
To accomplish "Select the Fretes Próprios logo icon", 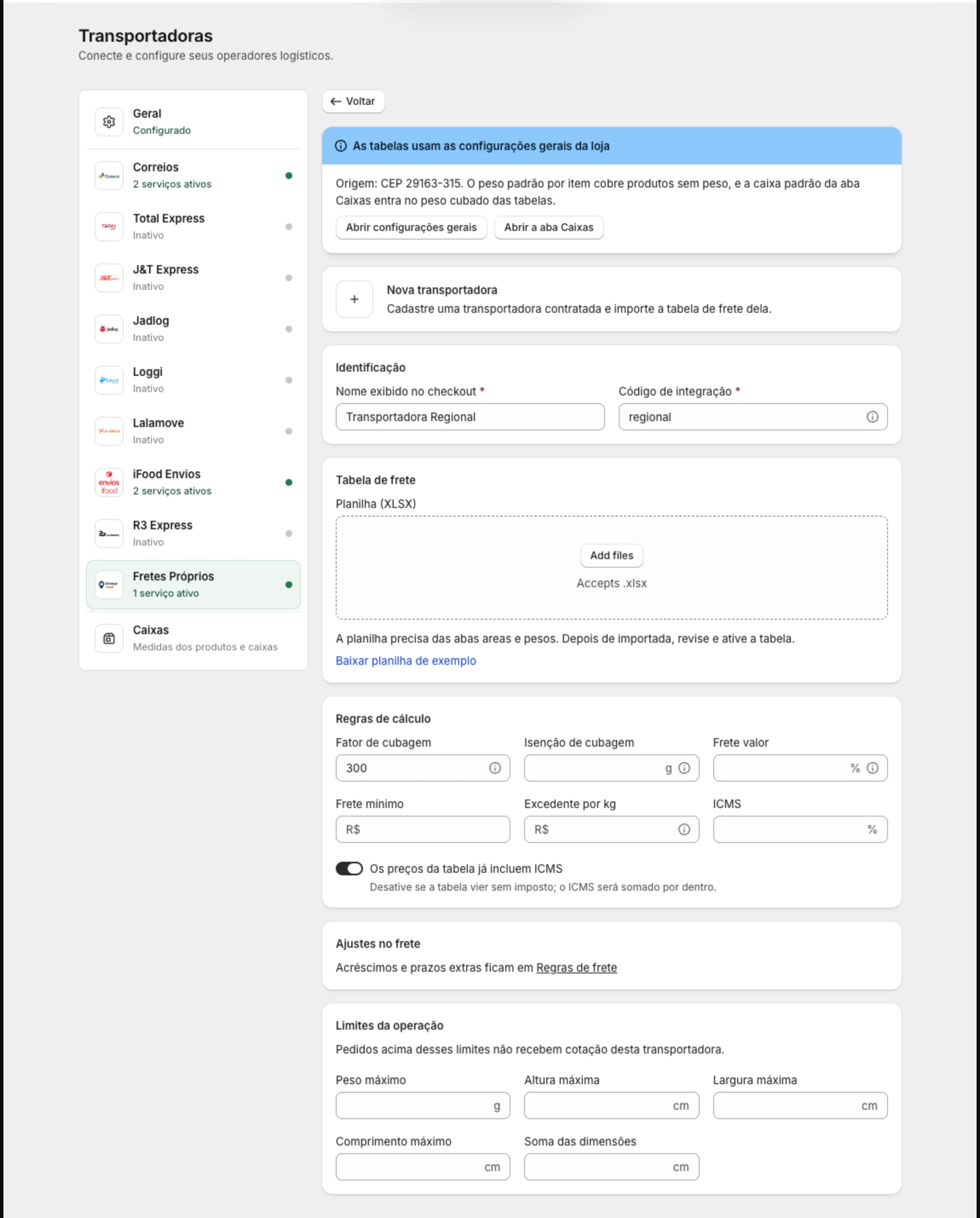I will (x=109, y=585).
